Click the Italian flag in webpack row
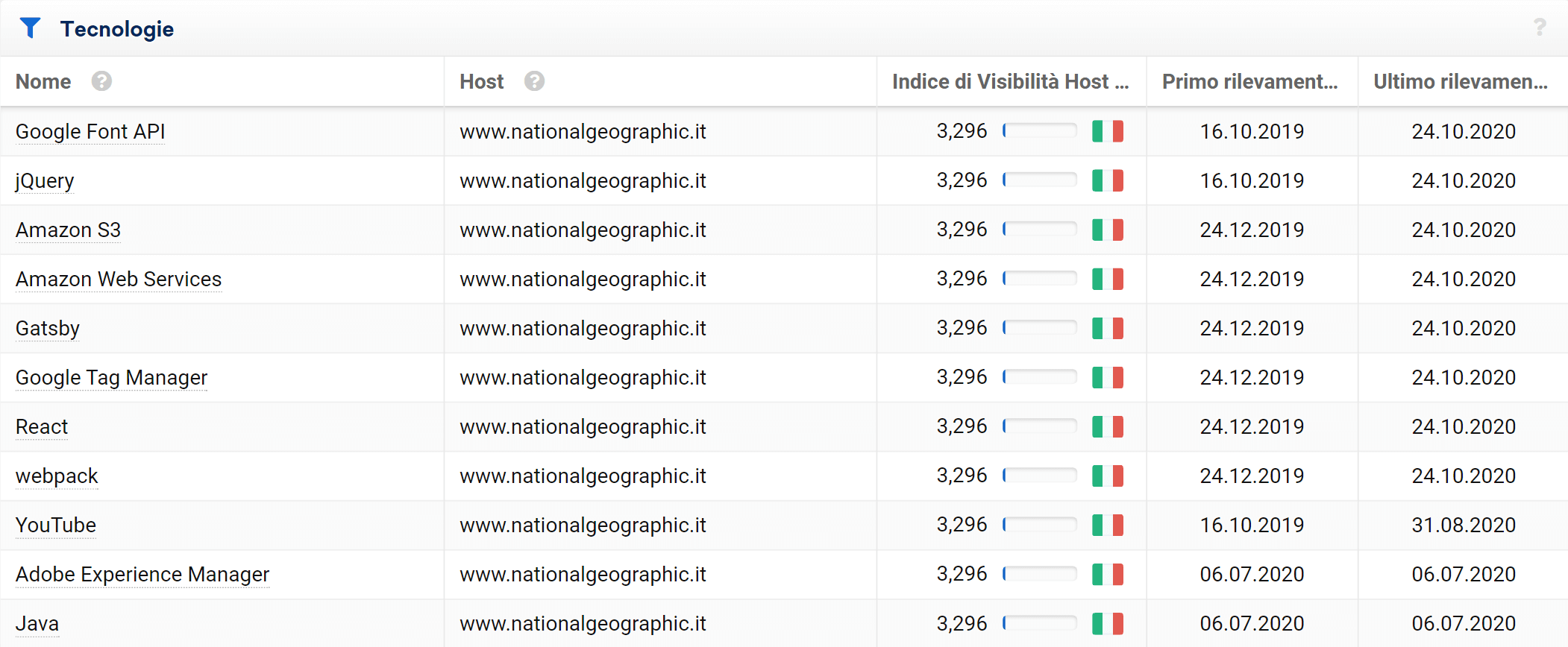1568x647 pixels. point(1108,476)
